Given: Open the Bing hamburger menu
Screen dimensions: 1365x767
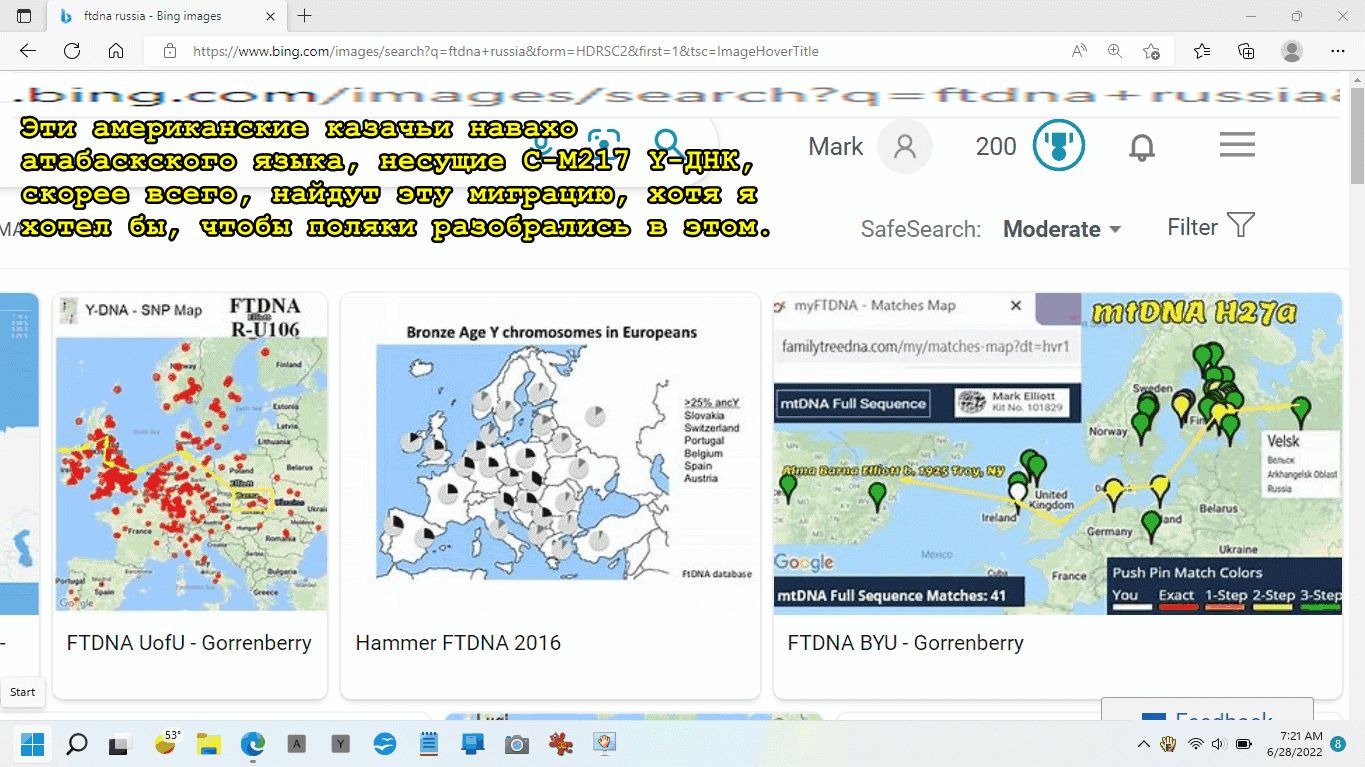Looking at the screenshot, I should (1237, 146).
